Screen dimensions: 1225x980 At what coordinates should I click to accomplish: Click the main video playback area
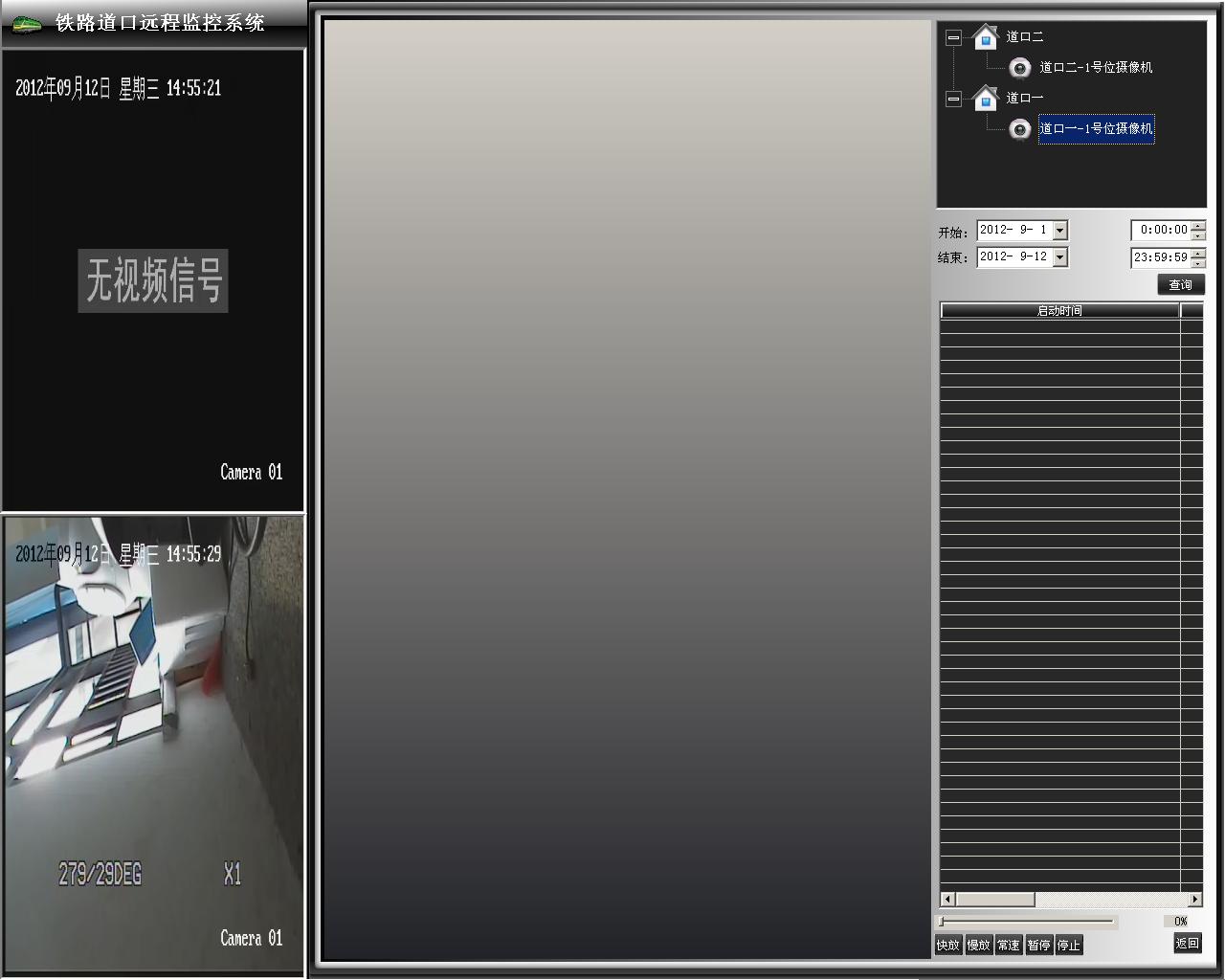(x=627, y=489)
